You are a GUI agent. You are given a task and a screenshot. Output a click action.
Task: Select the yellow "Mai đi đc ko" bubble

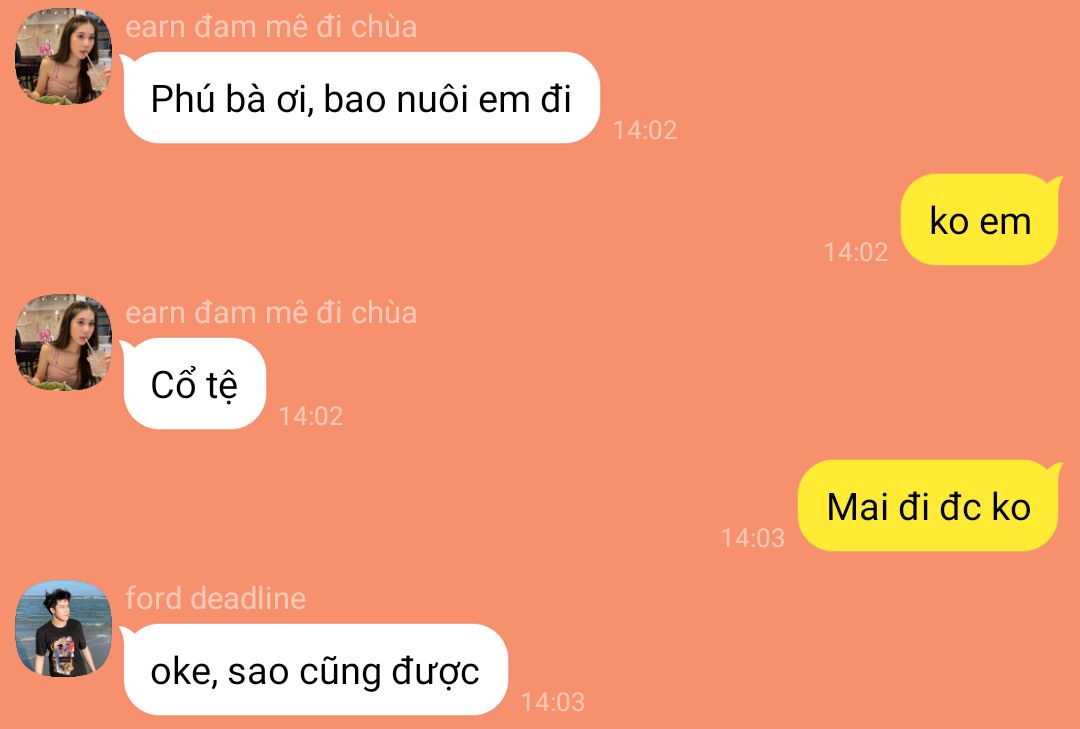tap(928, 506)
